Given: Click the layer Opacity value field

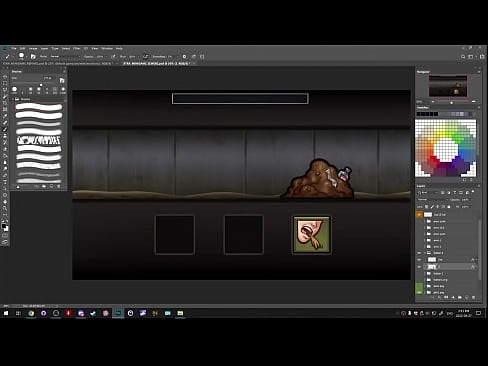Looking at the screenshot, I should point(466,200).
